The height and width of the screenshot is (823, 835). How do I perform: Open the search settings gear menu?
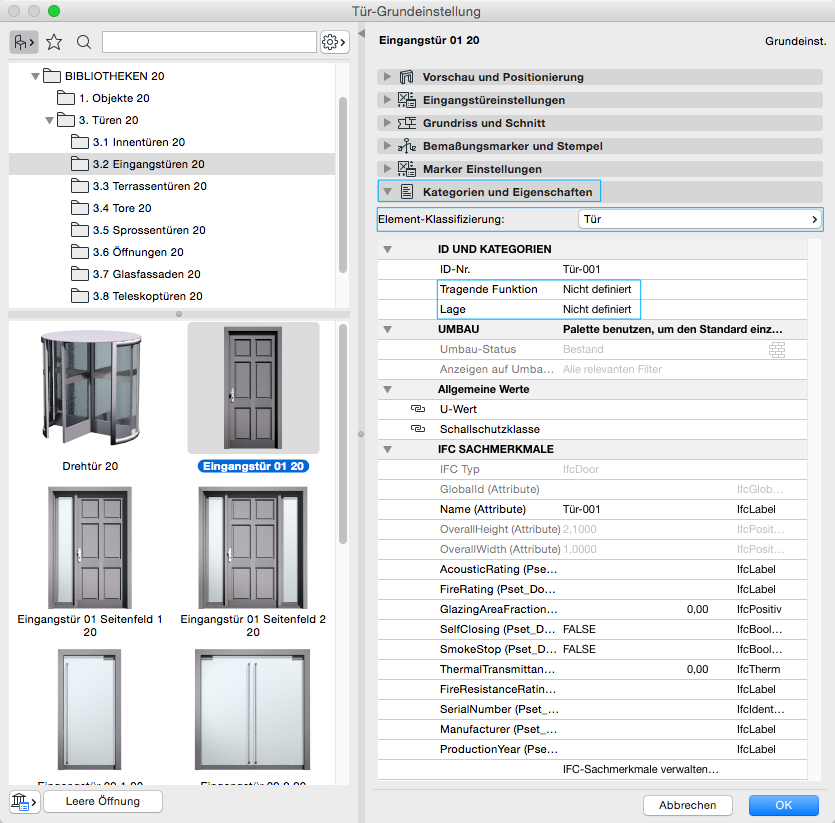pos(334,42)
